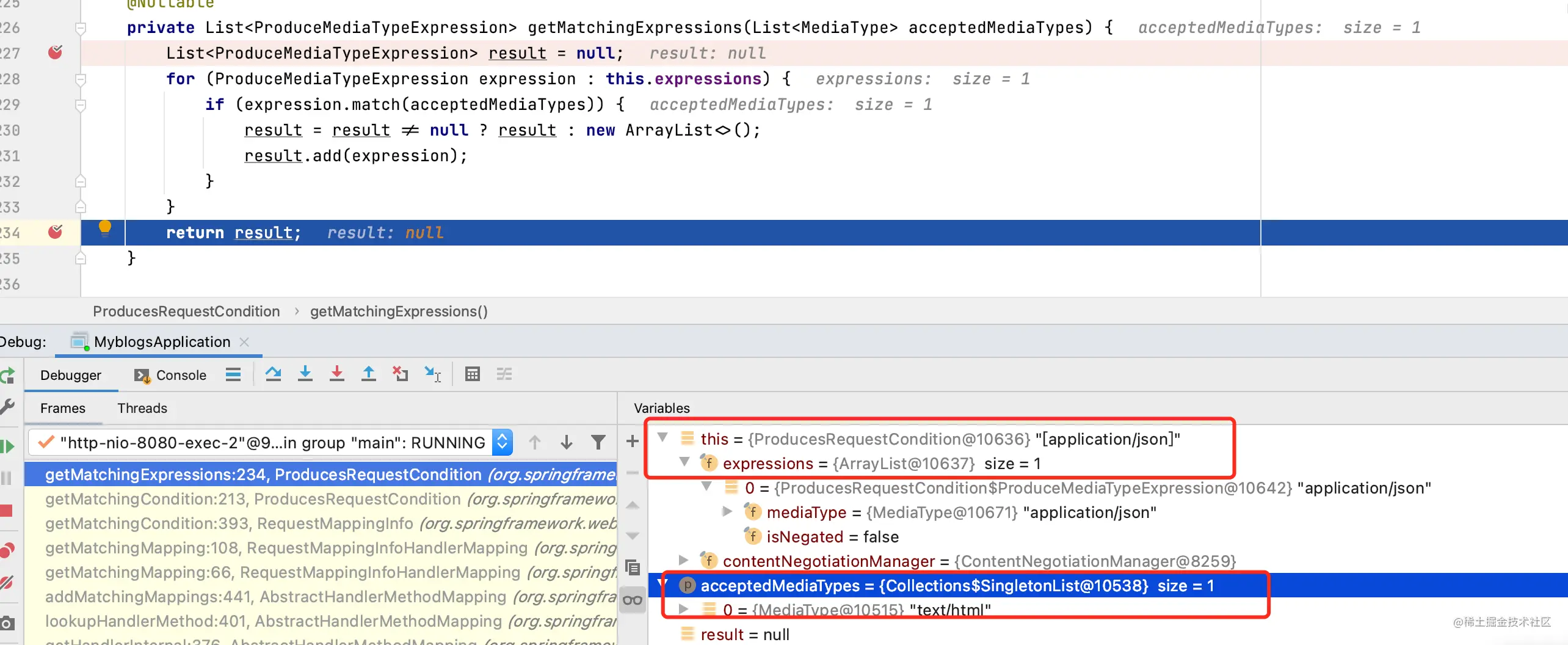Pause program execution icon
Image resolution: width=1568 pixels, height=645 pixels.
coord(7,478)
